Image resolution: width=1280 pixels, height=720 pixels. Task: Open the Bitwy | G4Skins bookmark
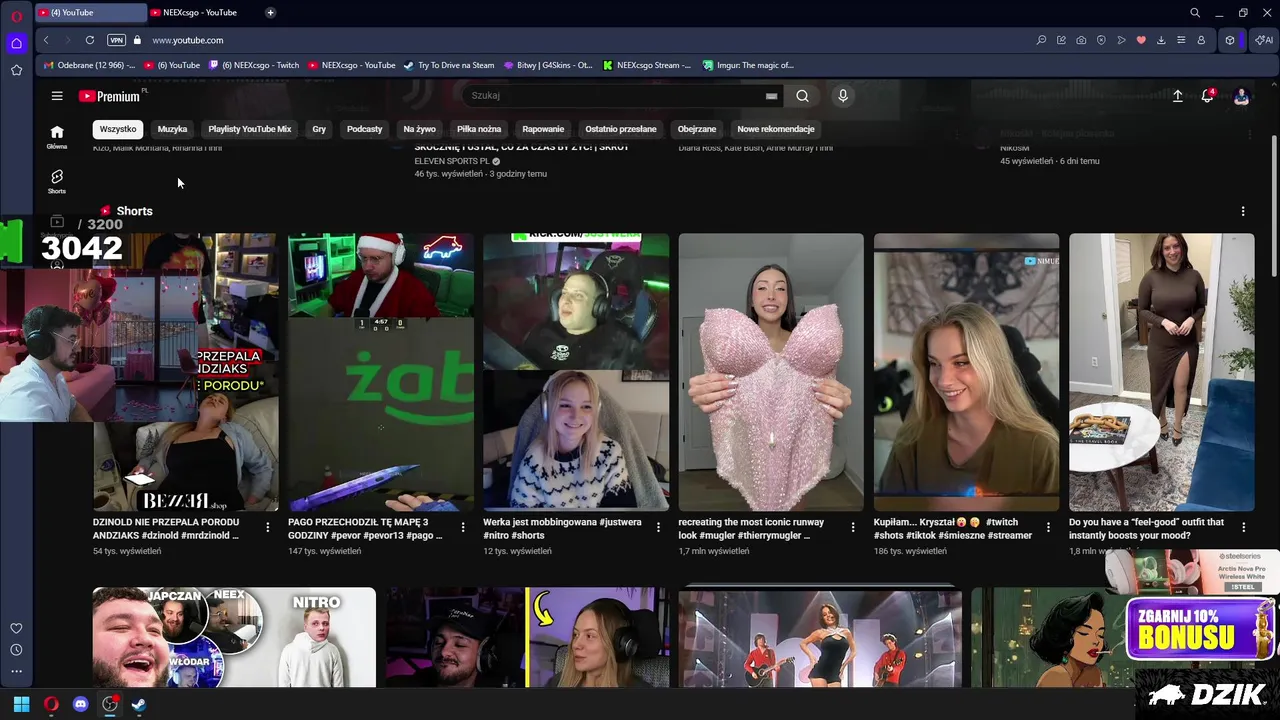pyautogui.click(x=548, y=65)
